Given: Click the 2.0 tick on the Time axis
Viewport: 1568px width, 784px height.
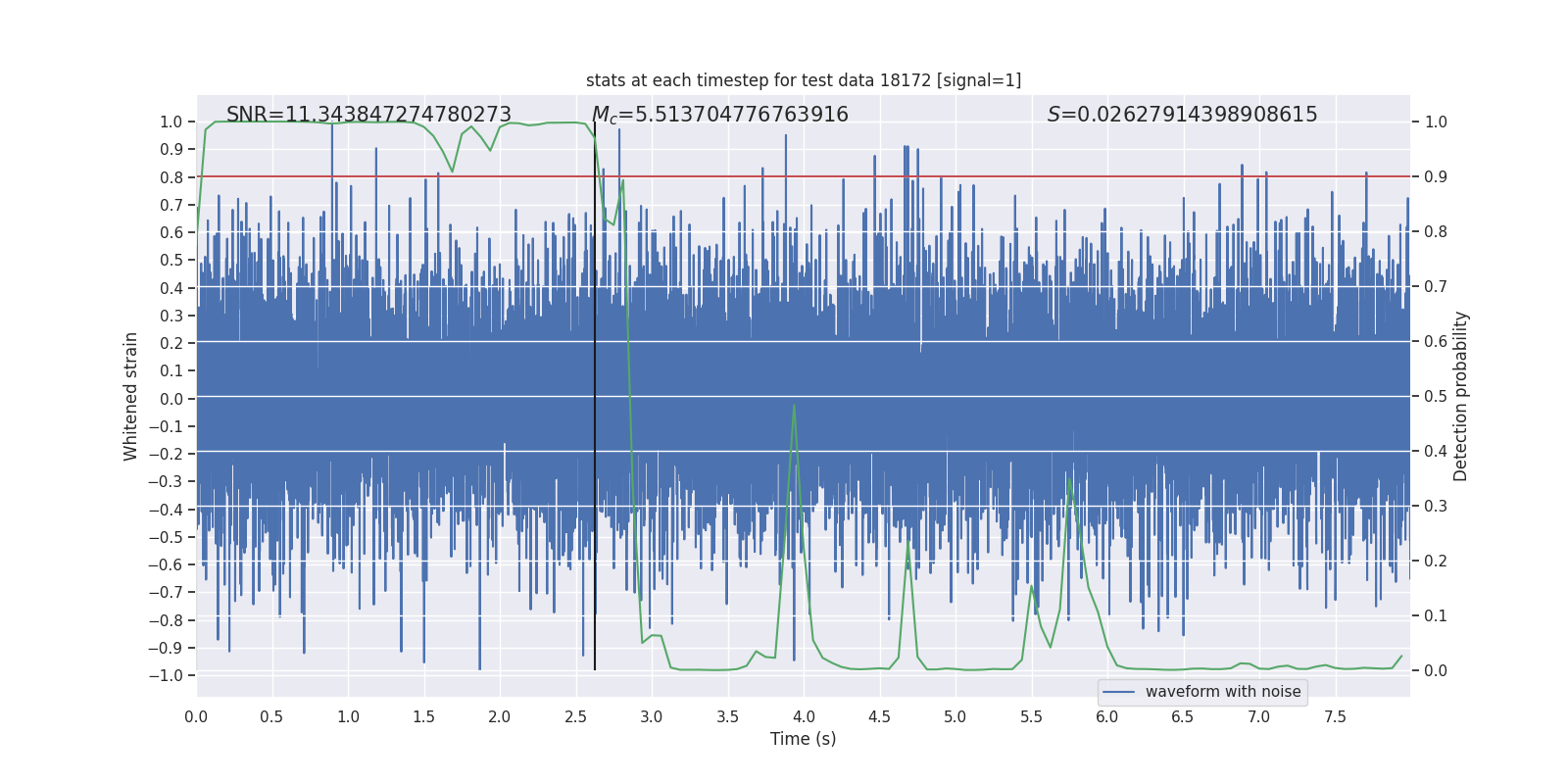Looking at the screenshot, I should [x=500, y=716].
